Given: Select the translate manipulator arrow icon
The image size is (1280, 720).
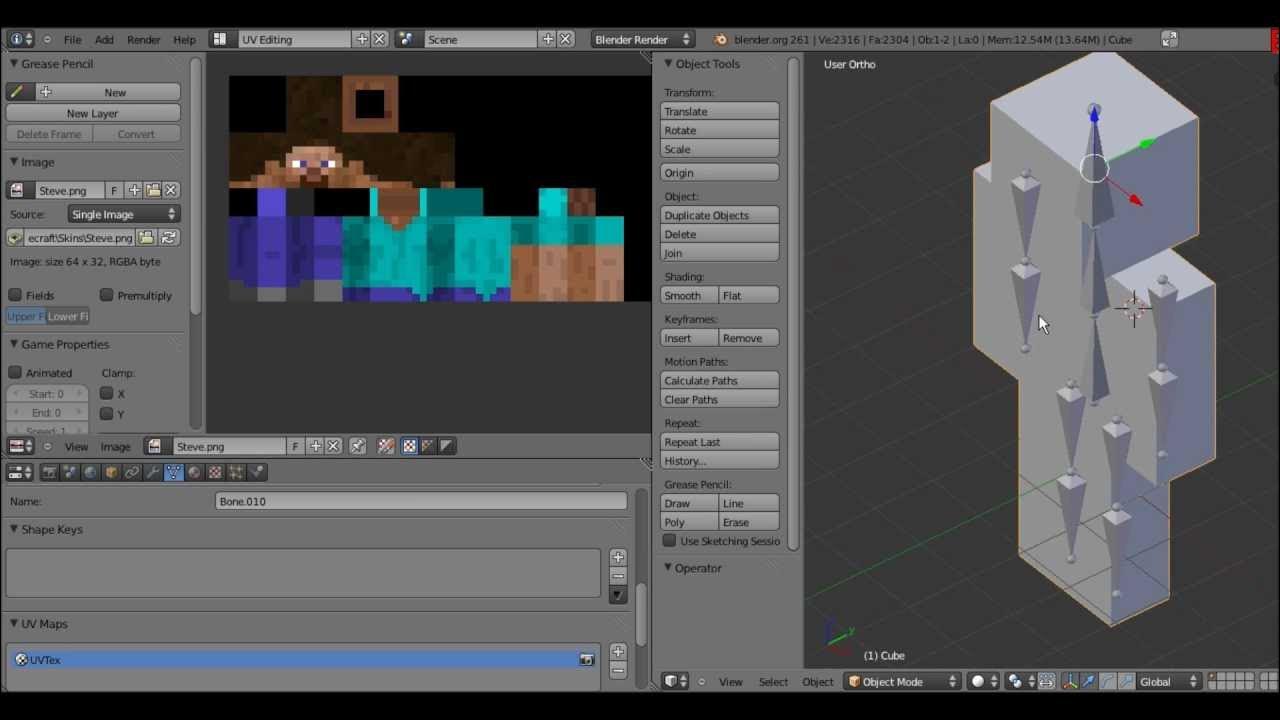Looking at the screenshot, I should coord(1089,681).
